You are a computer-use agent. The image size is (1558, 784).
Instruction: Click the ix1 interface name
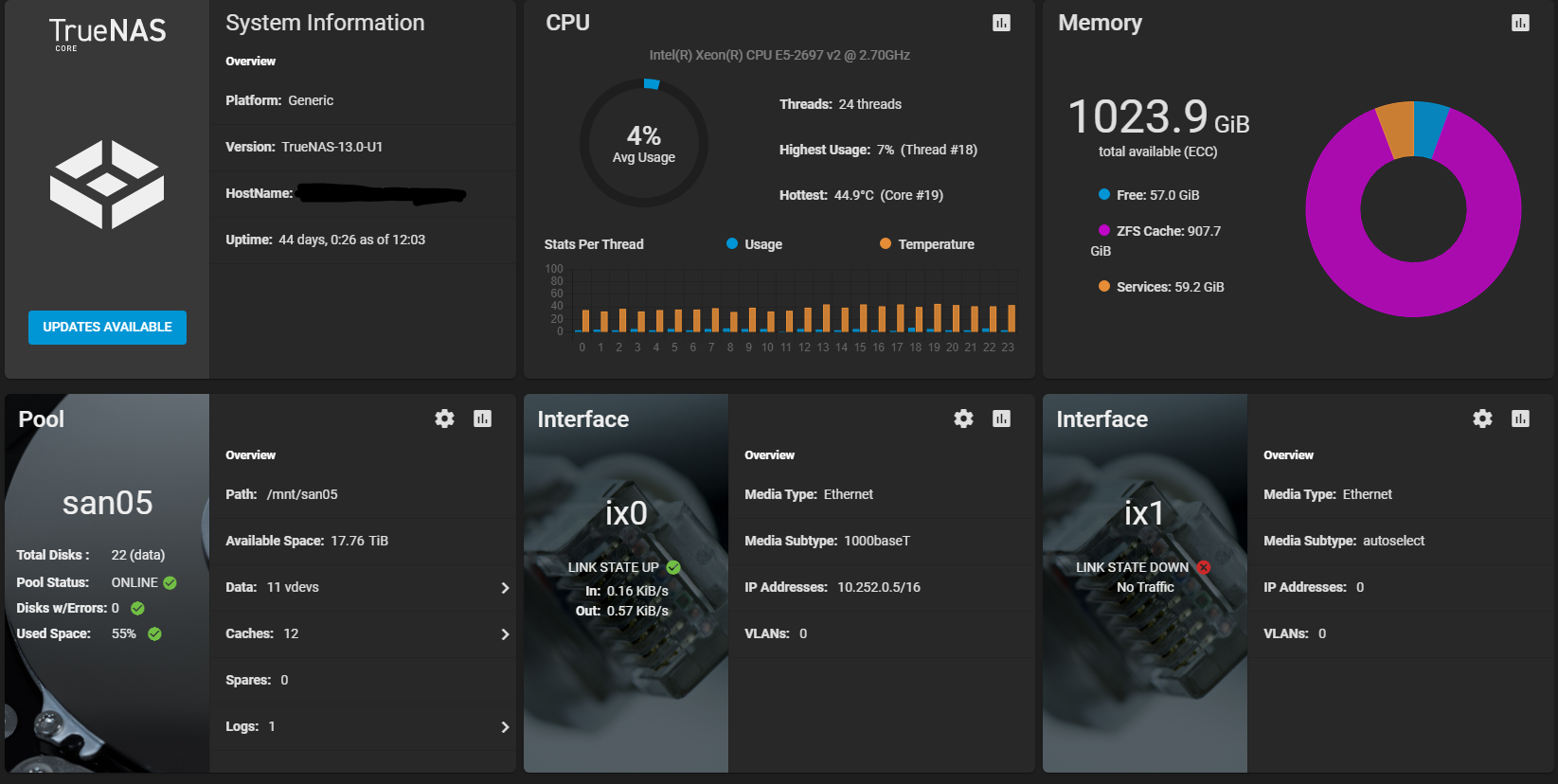point(1144,513)
